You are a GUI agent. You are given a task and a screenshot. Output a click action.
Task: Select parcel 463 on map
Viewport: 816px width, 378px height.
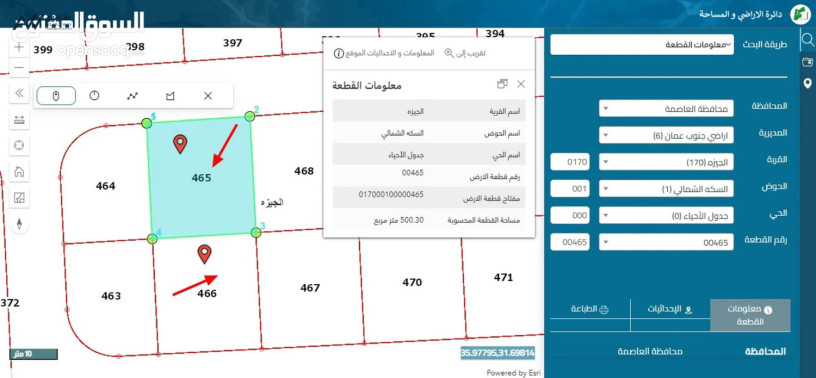point(111,296)
